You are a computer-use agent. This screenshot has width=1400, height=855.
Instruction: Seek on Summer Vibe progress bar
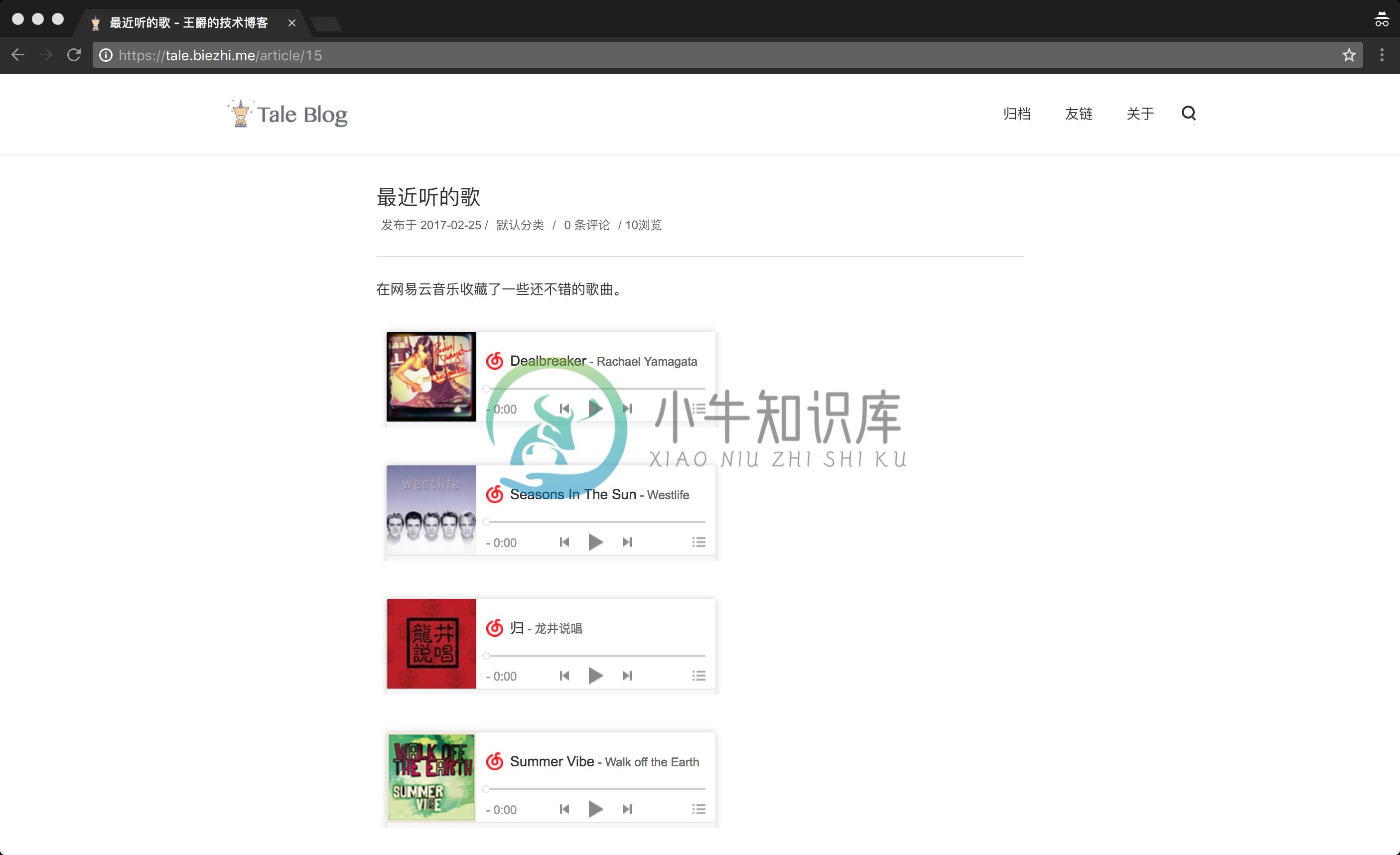pyautogui.click(x=595, y=789)
